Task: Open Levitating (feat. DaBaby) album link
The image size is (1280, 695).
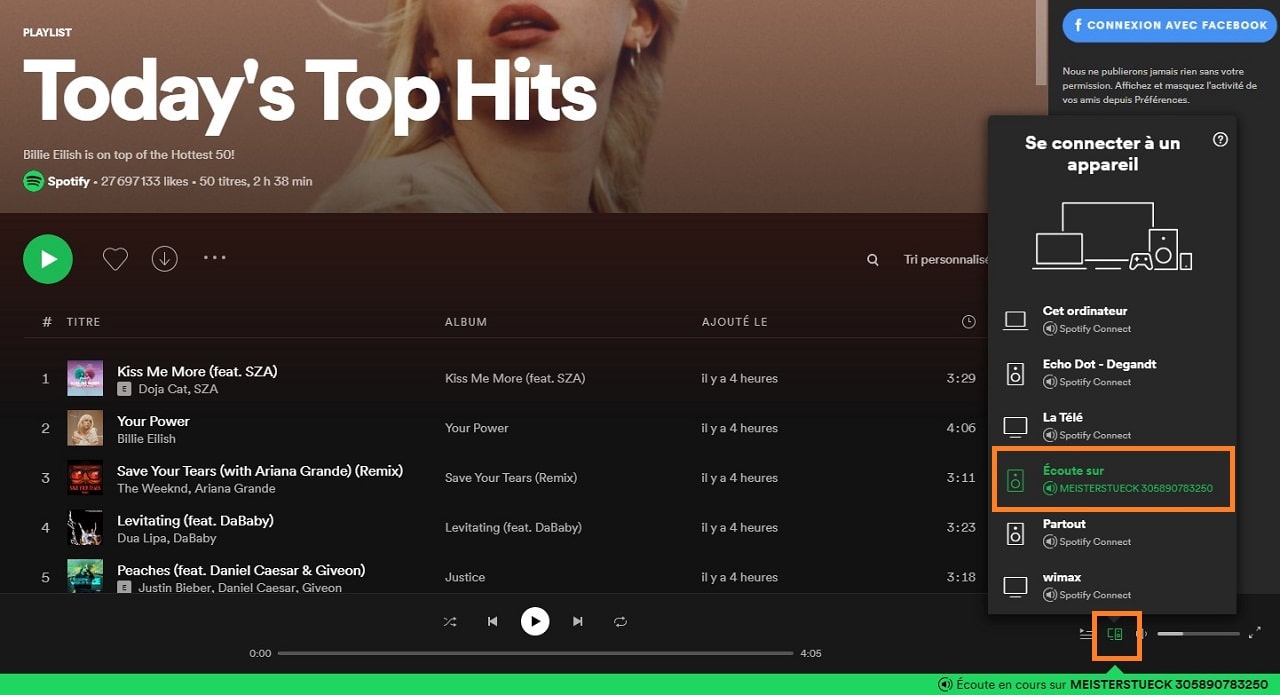Action: (x=513, y=527)
